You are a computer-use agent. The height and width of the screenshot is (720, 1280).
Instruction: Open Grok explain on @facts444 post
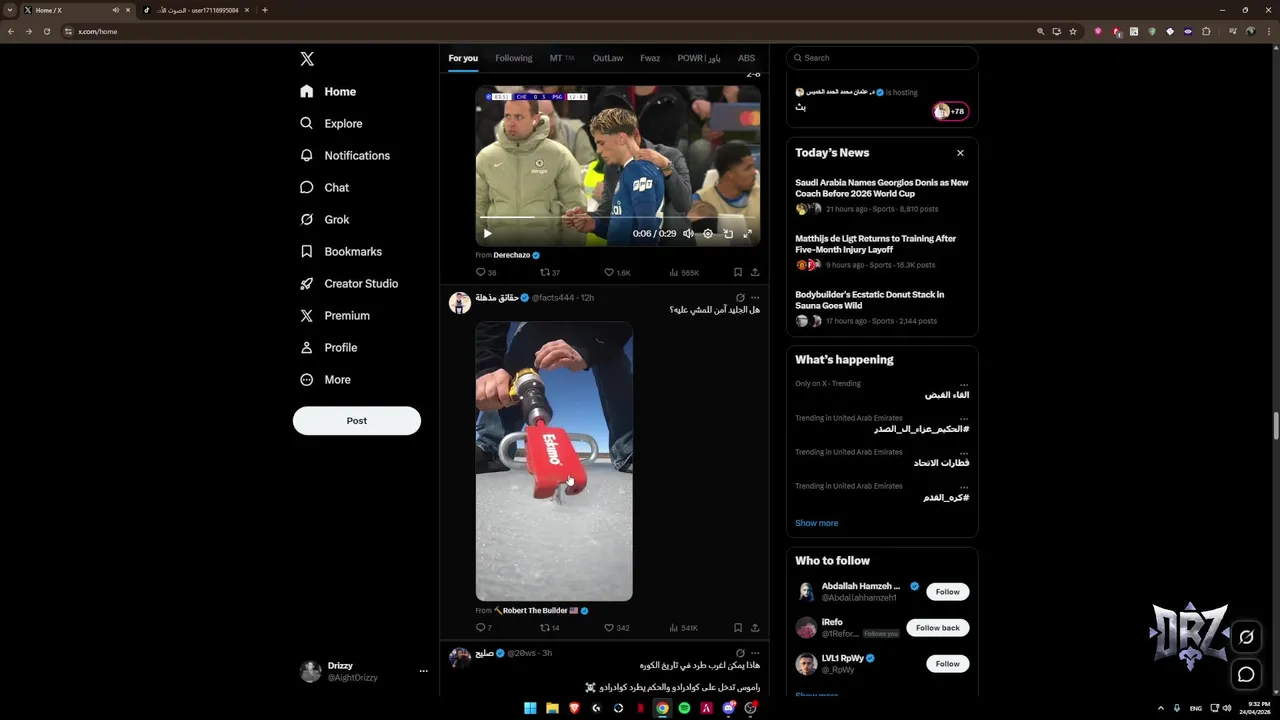[740, 298]
